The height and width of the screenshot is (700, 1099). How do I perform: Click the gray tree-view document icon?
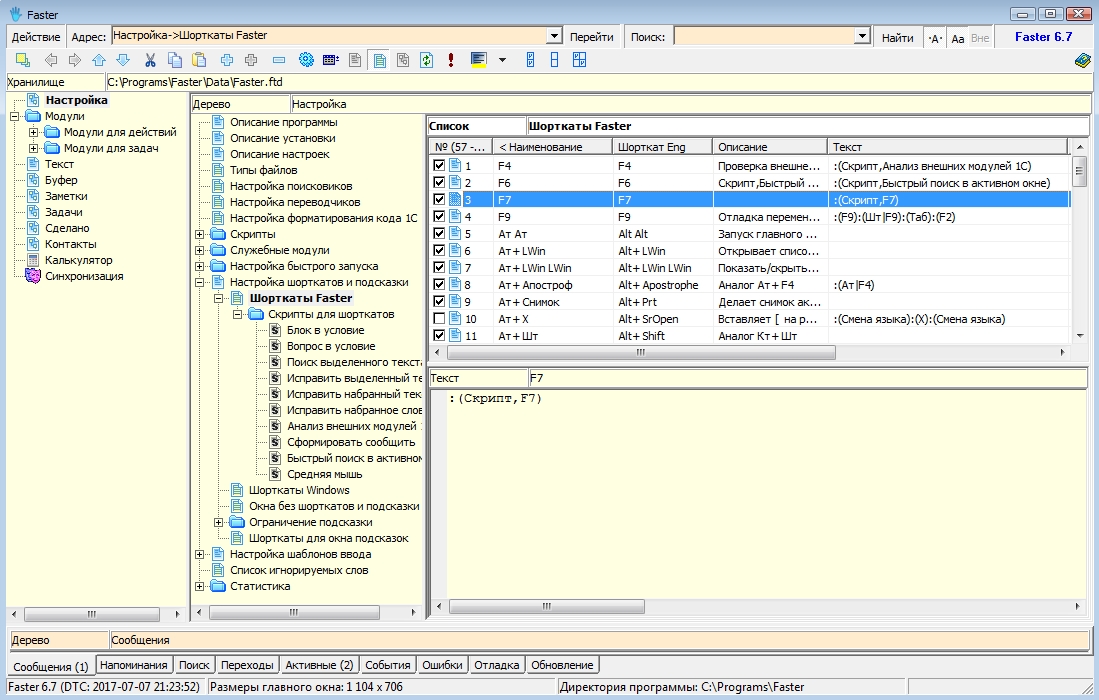tap(403, 60)
